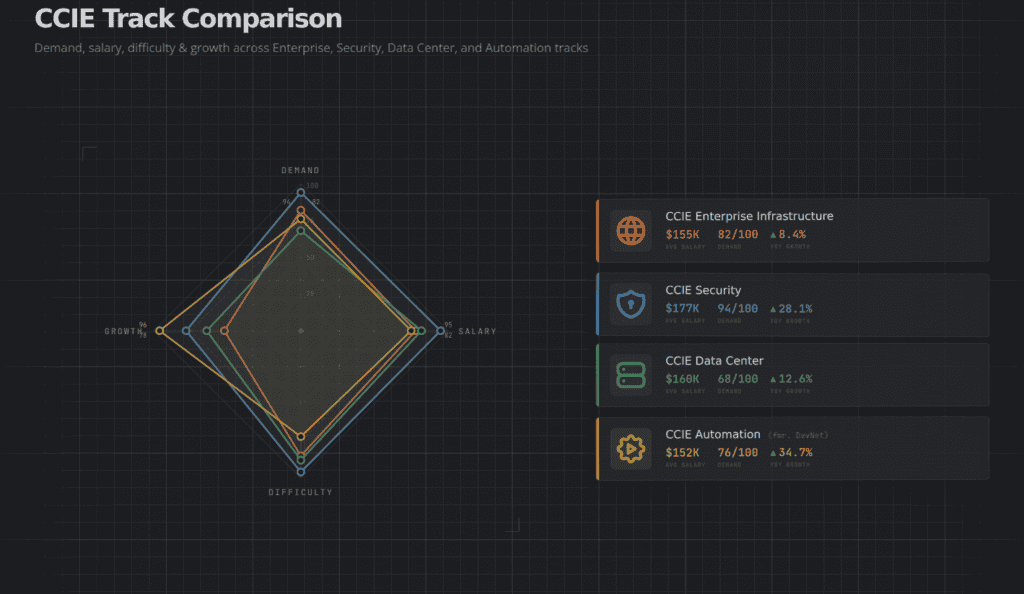Screen dimensions: 1024x594
Task: Select the GROWTH axis label on radar chart
Action: pos(123,332)
